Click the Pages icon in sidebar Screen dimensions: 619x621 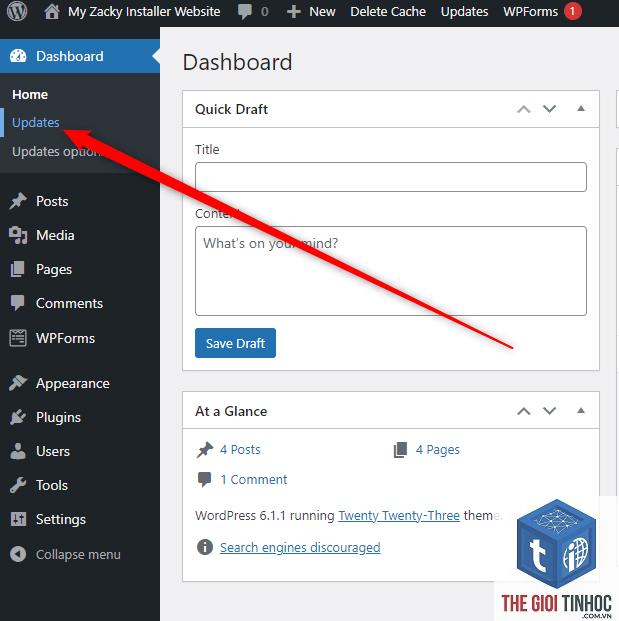click(17, 269)
